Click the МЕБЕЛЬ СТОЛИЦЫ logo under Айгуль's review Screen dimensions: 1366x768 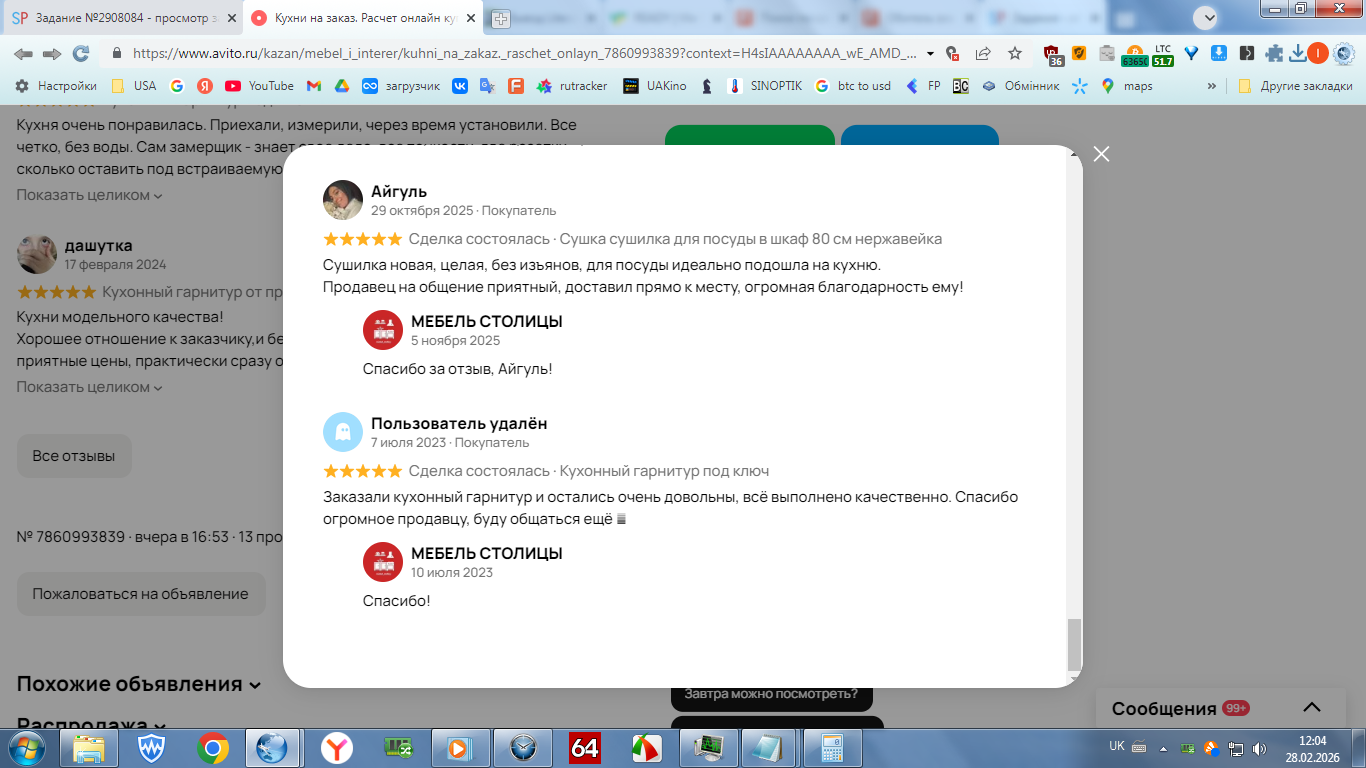382,330
